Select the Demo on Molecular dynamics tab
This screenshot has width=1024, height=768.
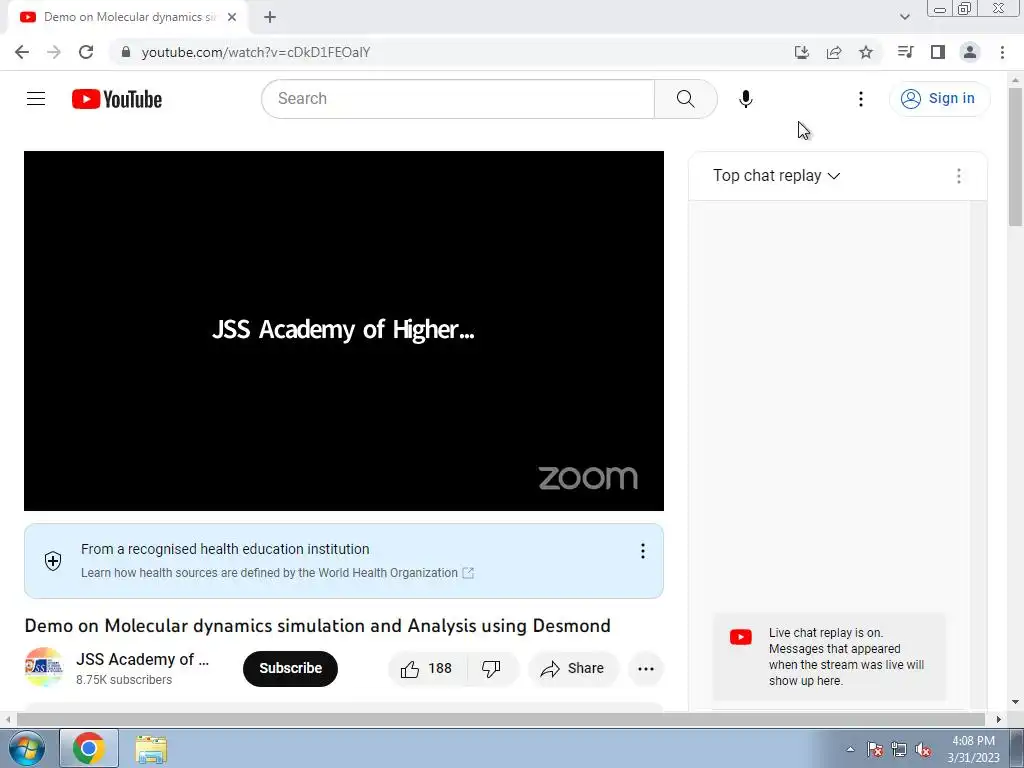pos(128,17)
